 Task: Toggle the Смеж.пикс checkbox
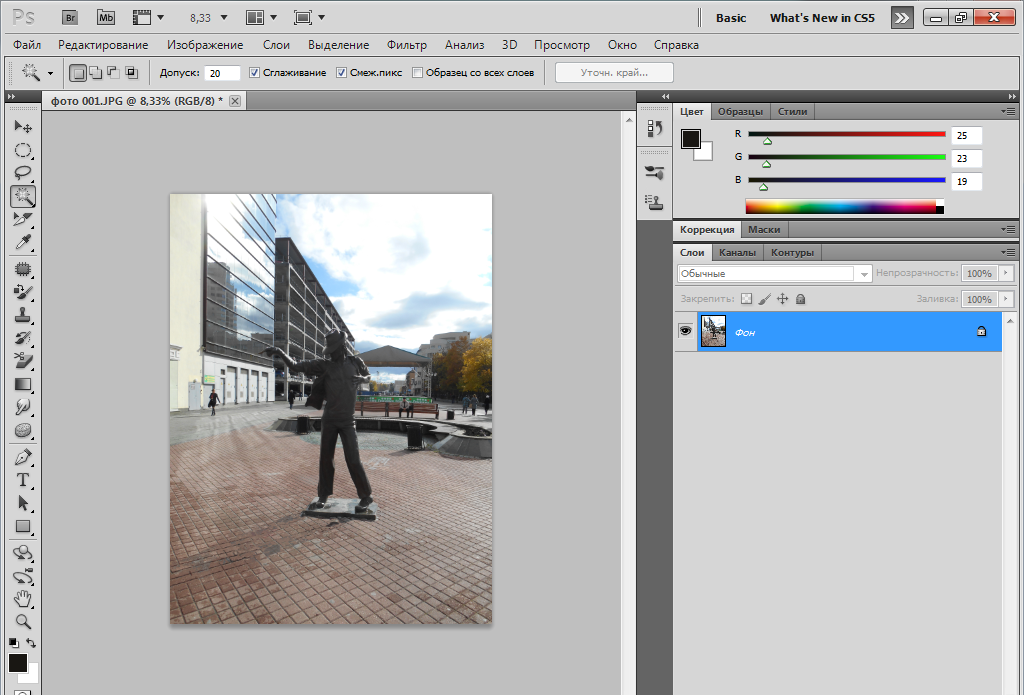click(x=341, y=73)
